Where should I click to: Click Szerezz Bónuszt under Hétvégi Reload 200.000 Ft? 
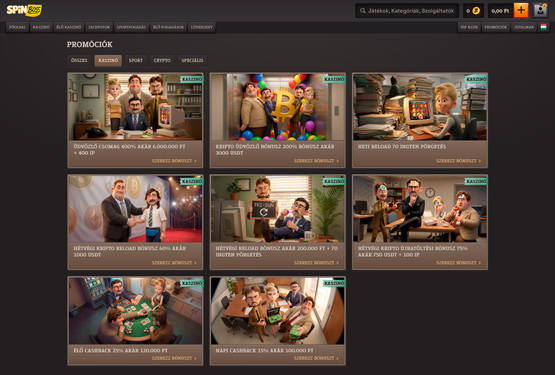[316, 263]
